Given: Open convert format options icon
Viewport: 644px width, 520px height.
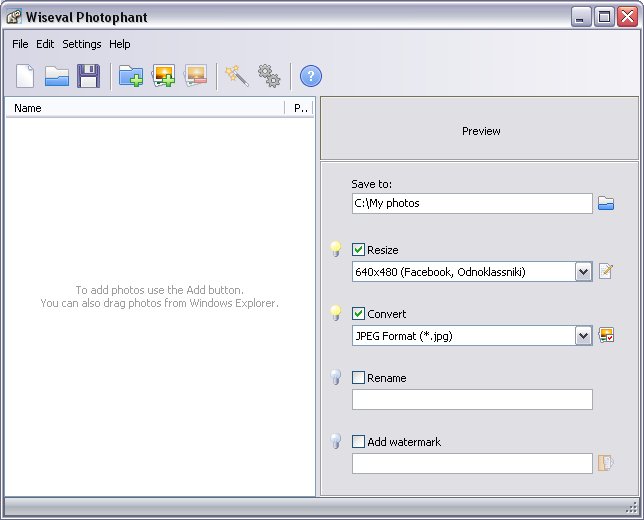Looking at the screenshot, I should (606, 335).
